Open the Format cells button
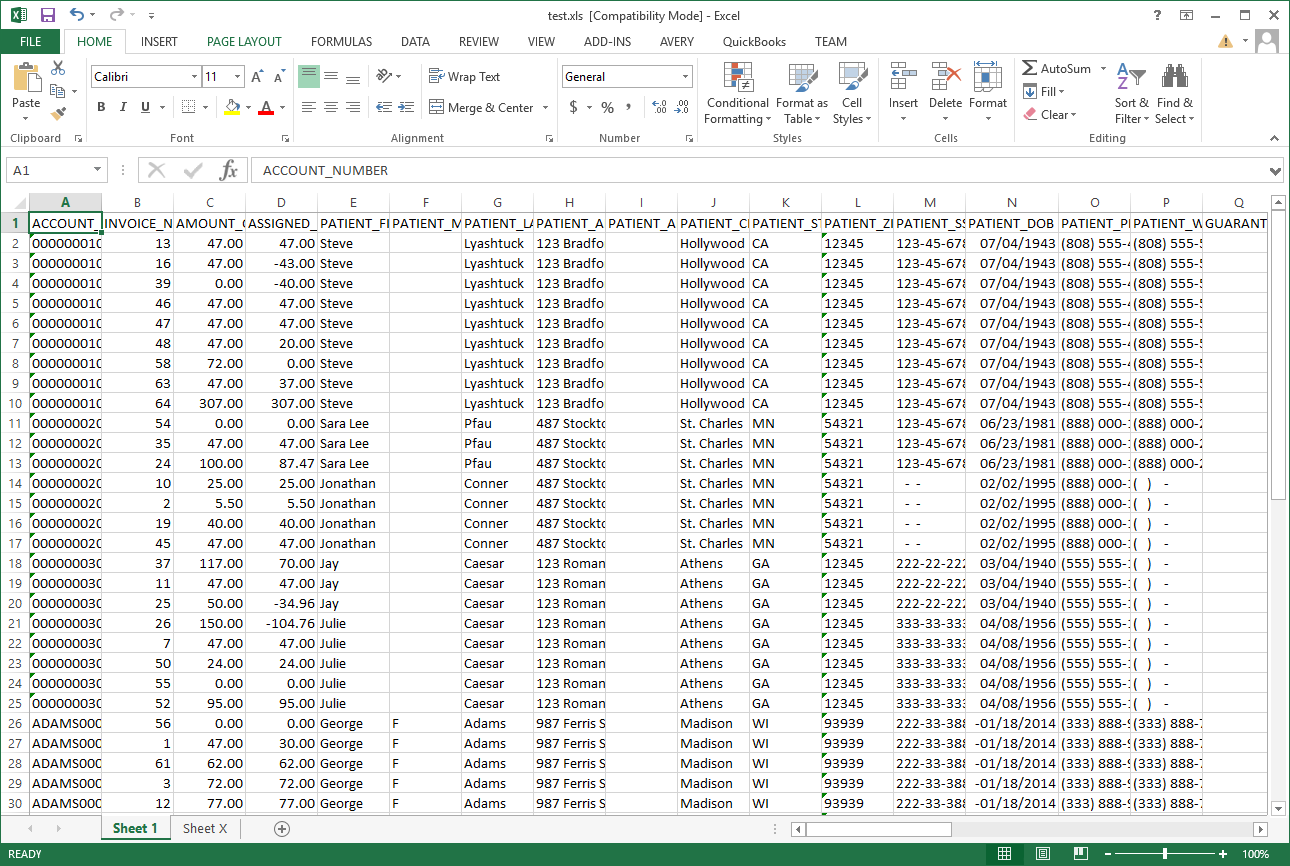 pyautogui.click(x=987, y=93)
